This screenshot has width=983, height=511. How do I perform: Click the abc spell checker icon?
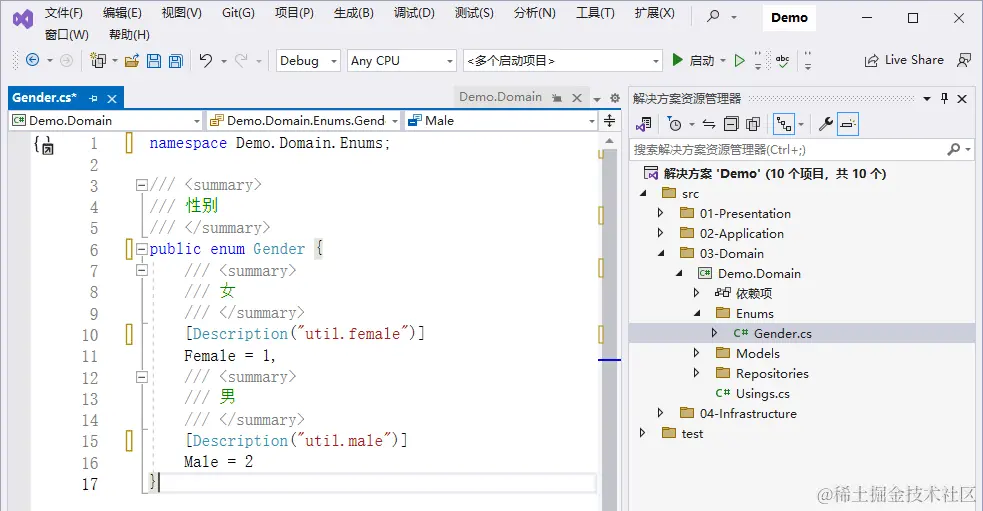pyautogui.click(x=782, y=60)
